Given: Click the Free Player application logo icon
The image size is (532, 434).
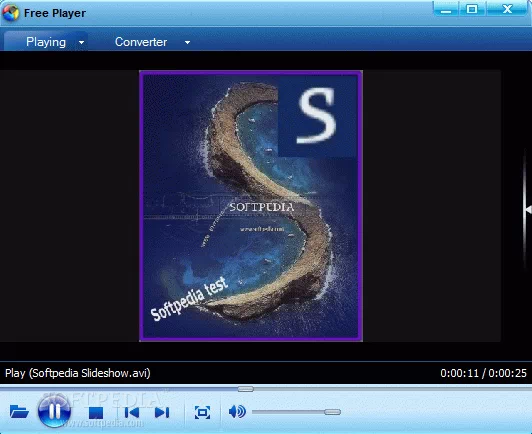Looking at the screenshot, I should coord(11,13).
